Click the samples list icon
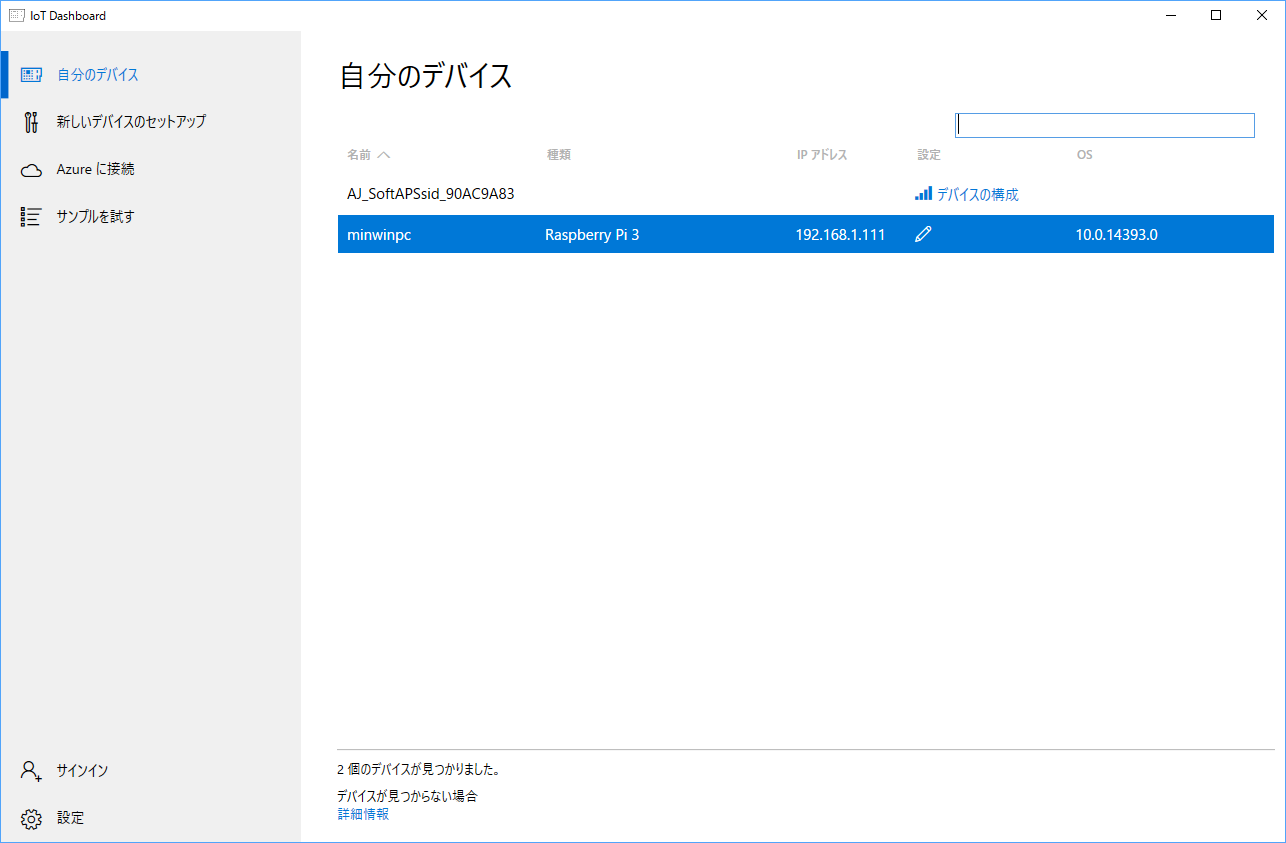The height and width of the screenshot is (843, 1286). [31, 217]
